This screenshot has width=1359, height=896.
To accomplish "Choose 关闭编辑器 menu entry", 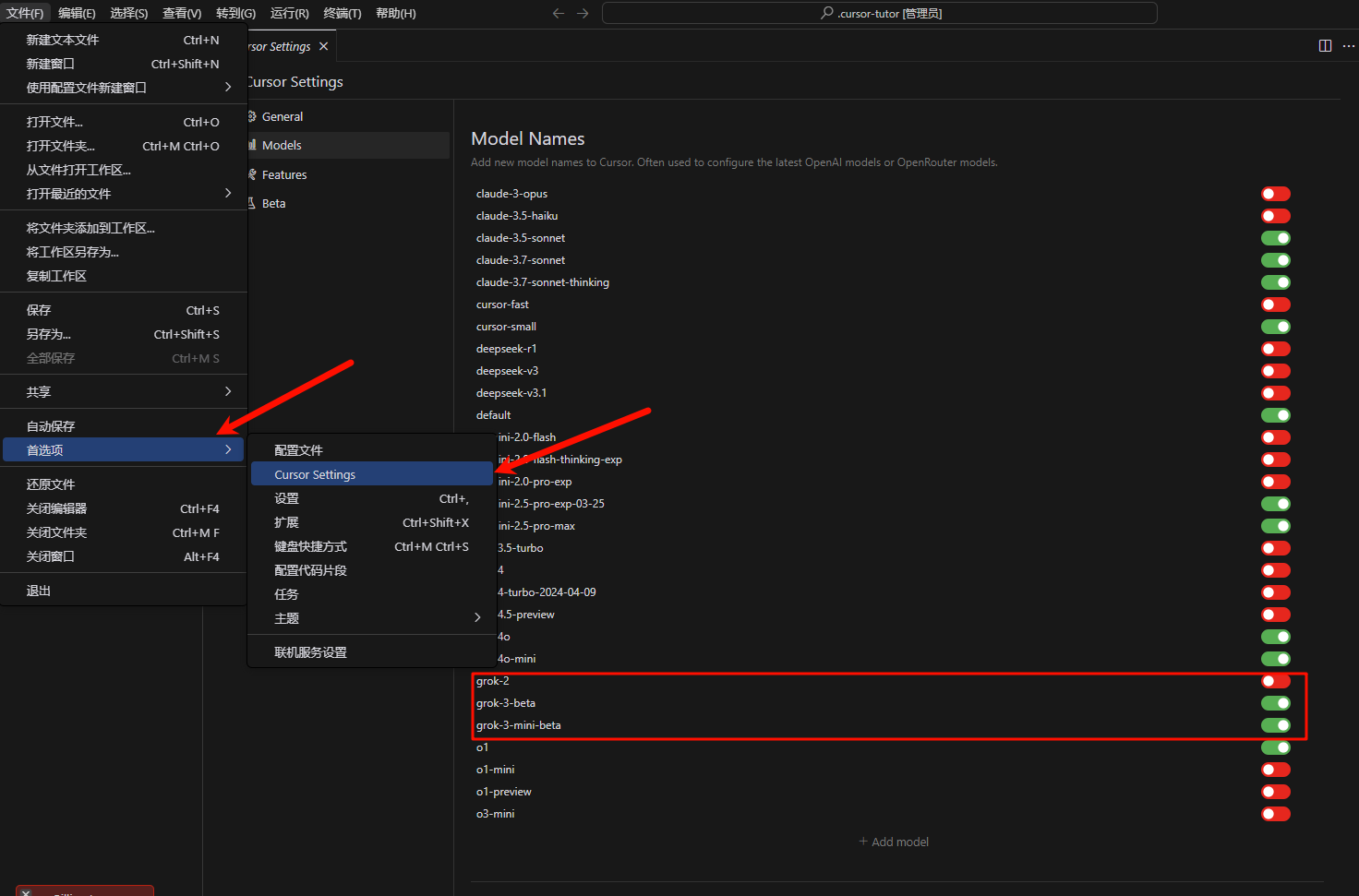I will [x=123, y=508].
